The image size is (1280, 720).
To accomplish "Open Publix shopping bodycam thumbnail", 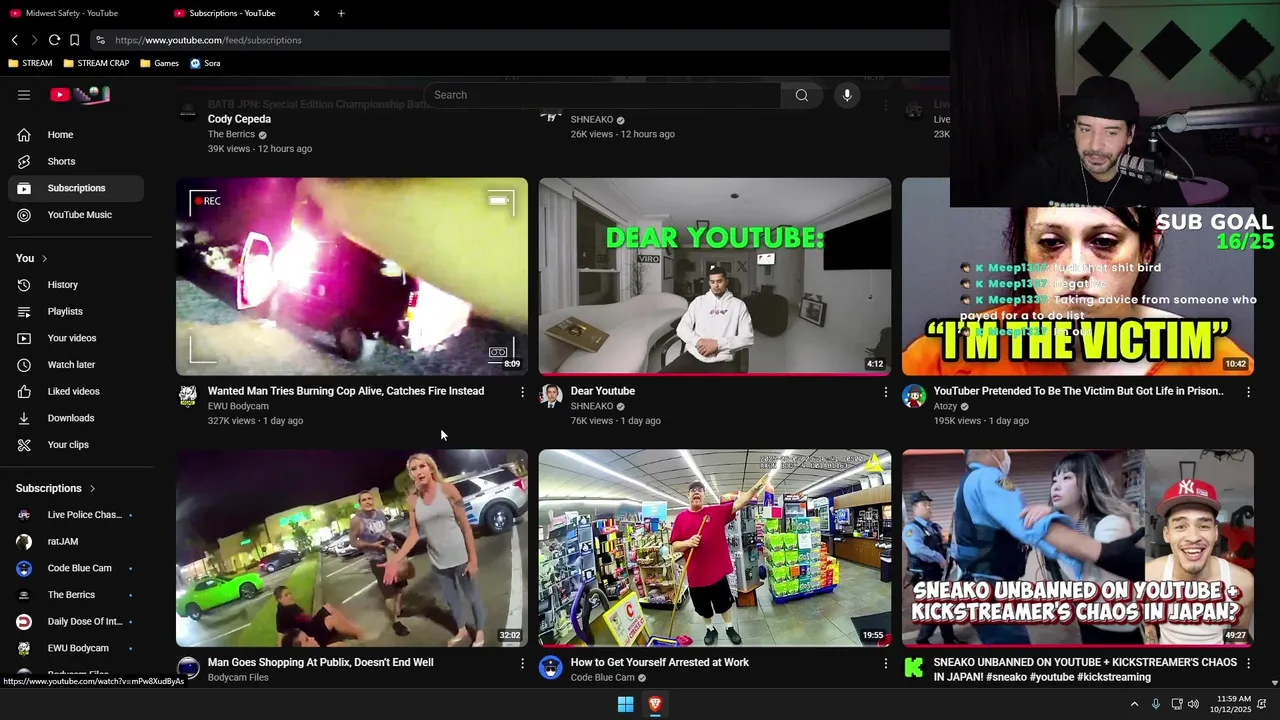I will [x=352, y=548].
